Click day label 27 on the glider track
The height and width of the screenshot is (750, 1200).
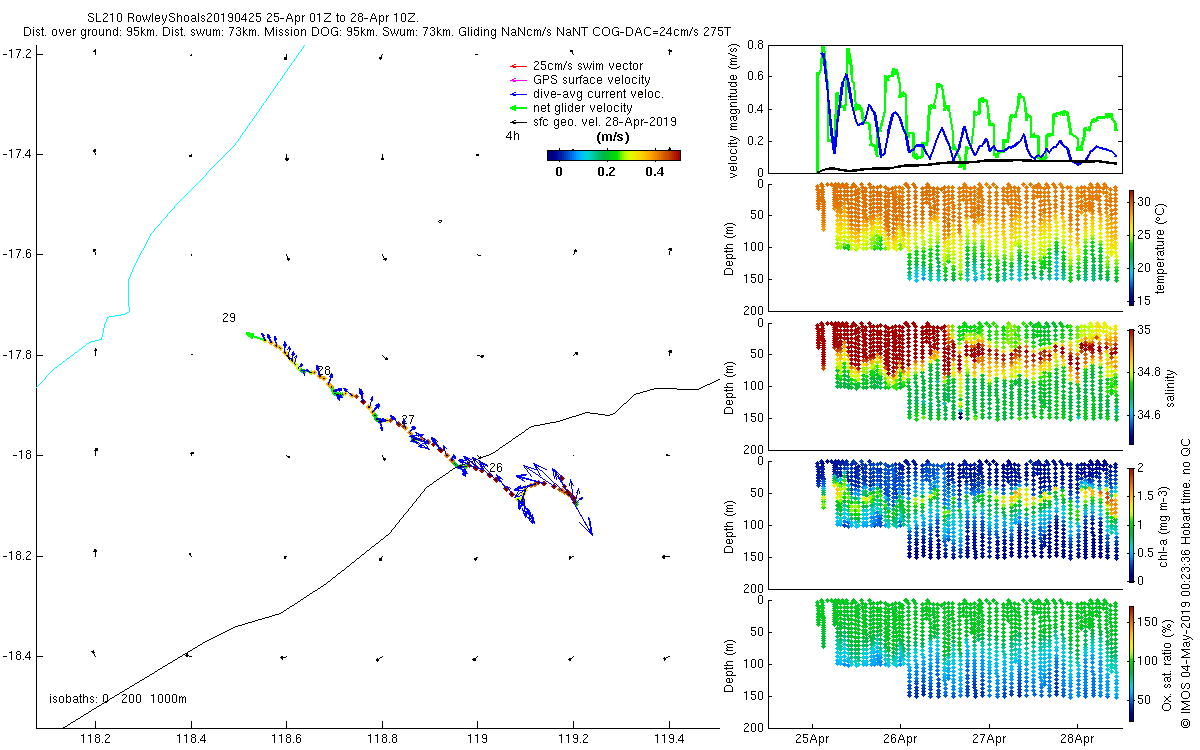pos(408,419)
